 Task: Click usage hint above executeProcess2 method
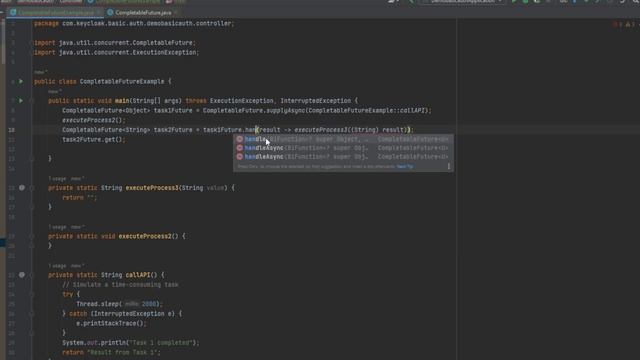58,227
